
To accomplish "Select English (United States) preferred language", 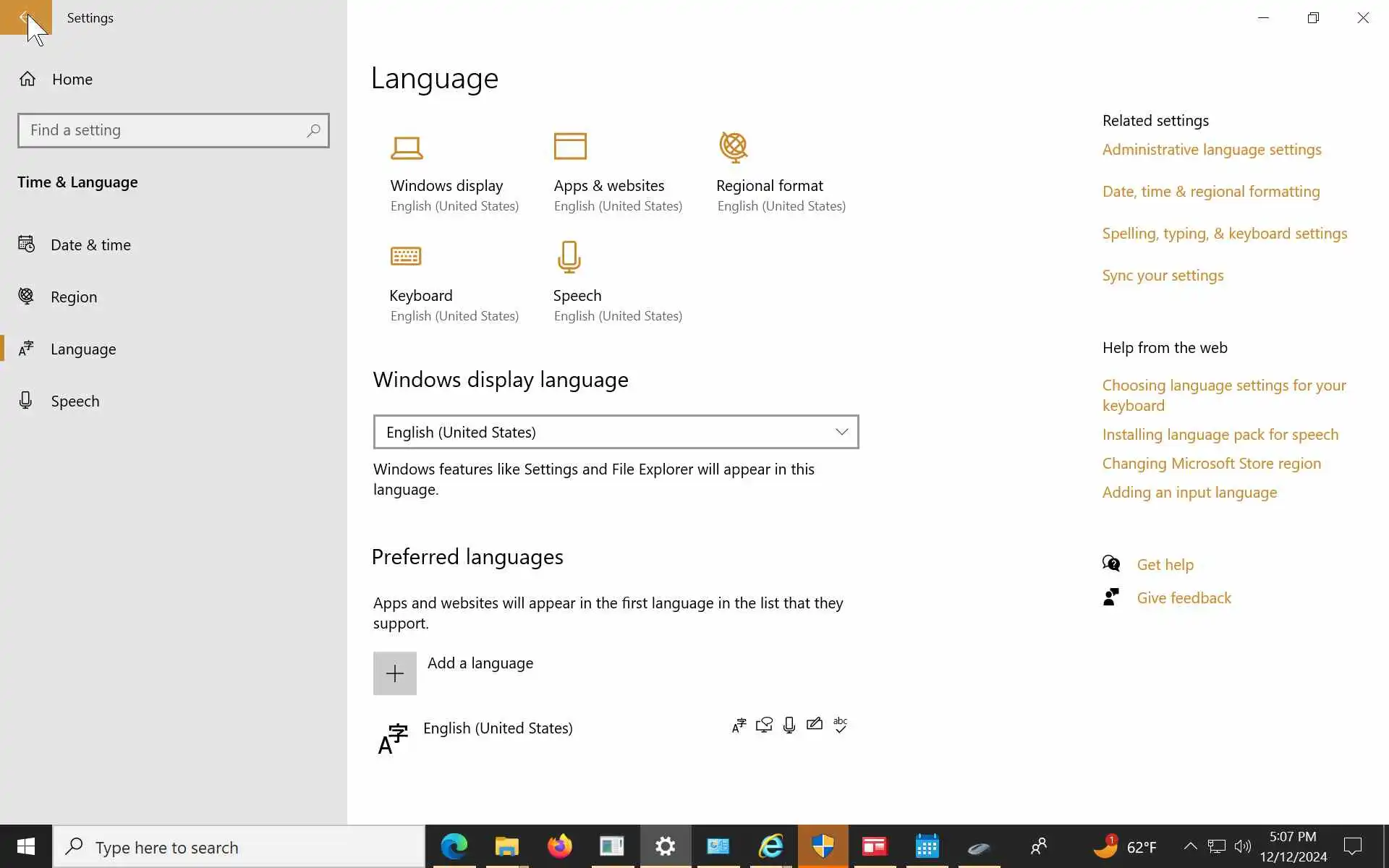I will 498,728.
